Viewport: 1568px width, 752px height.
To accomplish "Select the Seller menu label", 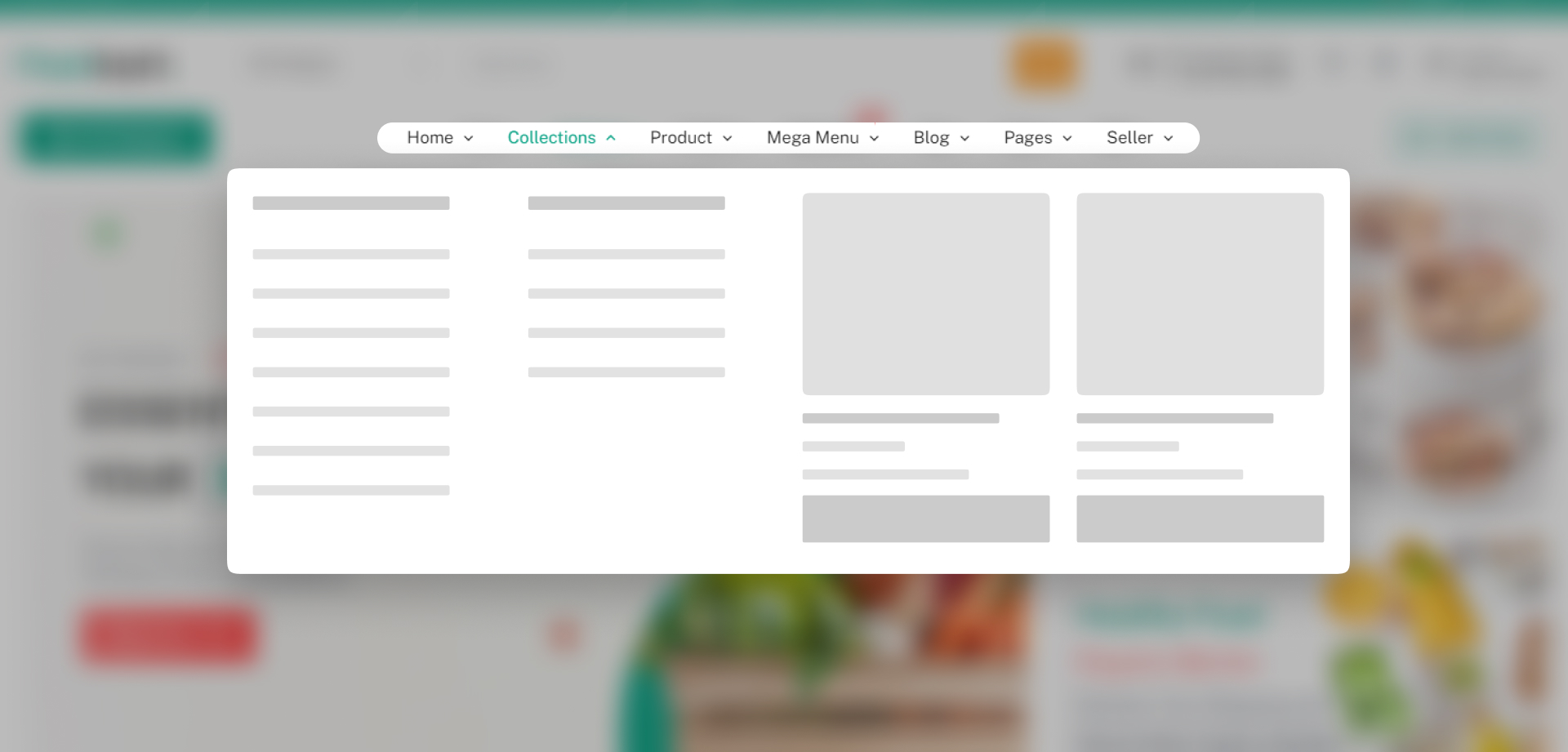I will coord(1129,138).
